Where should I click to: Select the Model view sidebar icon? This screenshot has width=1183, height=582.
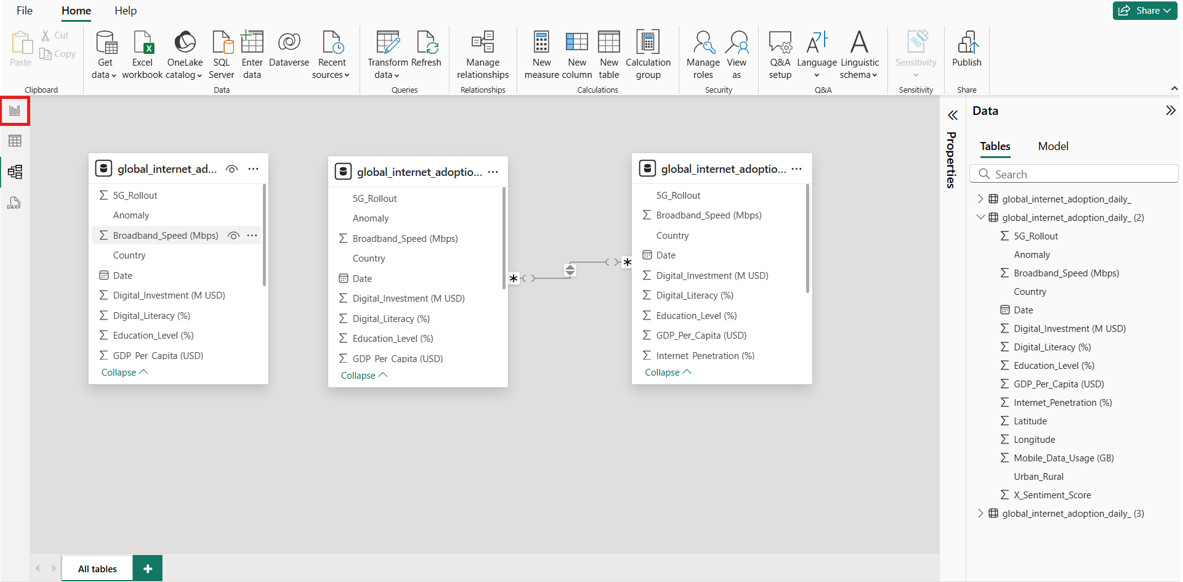(16, 170)
